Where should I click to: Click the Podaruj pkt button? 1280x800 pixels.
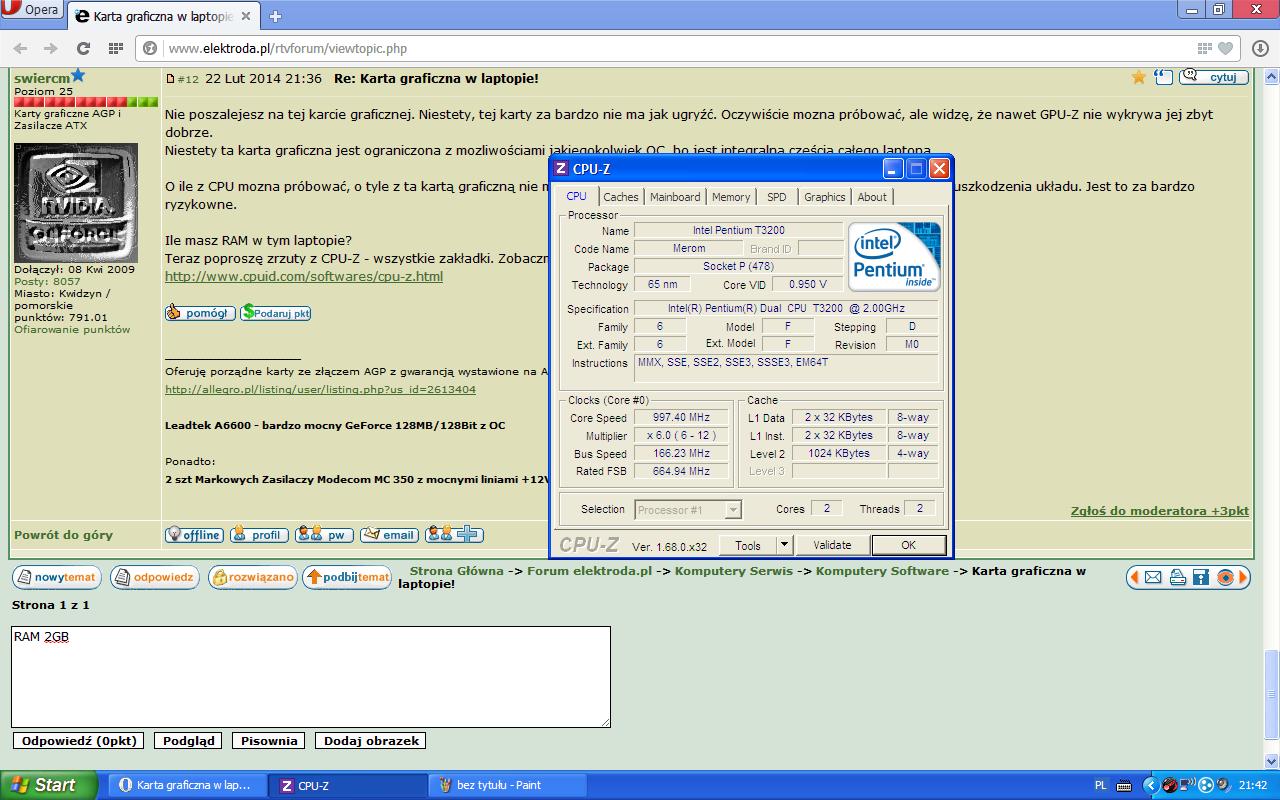pyautogui.click(x=275, y=313)
